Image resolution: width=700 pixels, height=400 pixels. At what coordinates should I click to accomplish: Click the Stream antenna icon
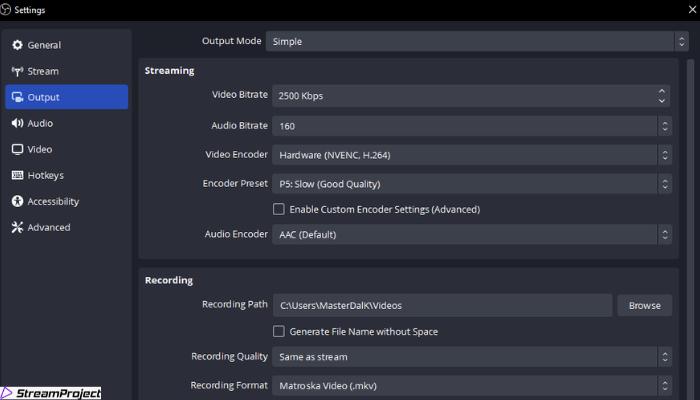(17, 71)
